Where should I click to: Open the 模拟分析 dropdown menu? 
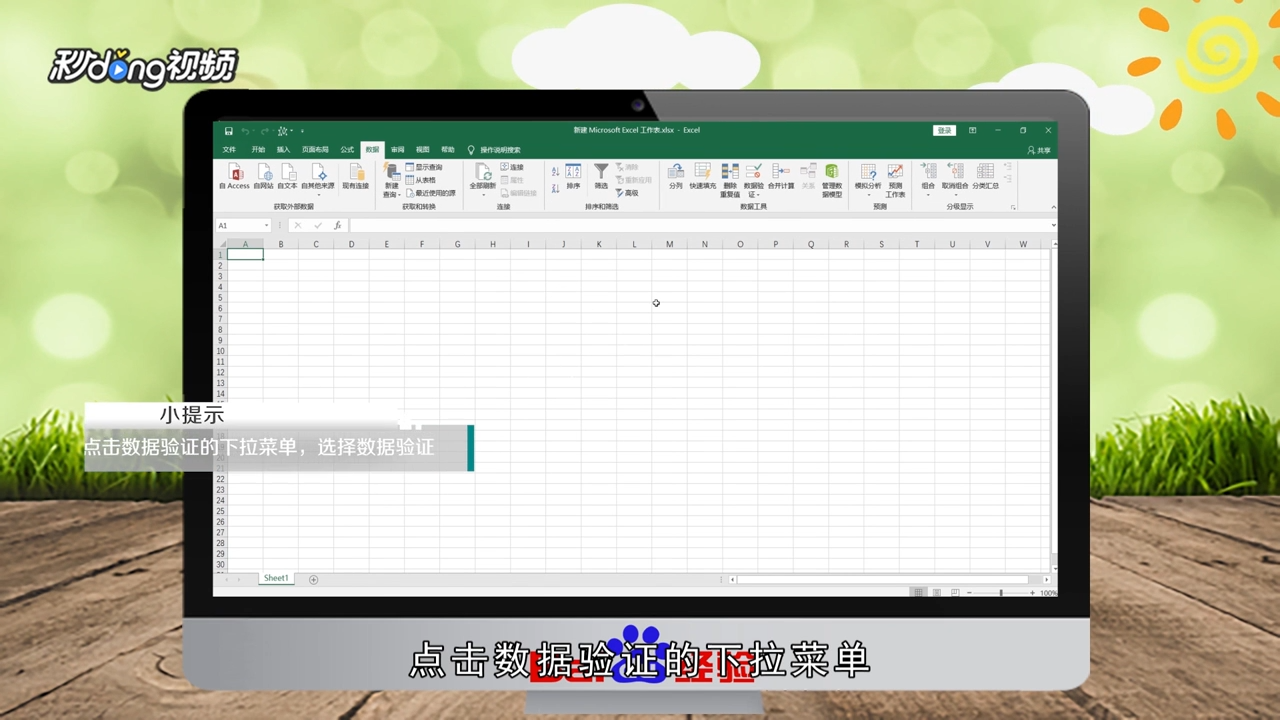point(868,193)
